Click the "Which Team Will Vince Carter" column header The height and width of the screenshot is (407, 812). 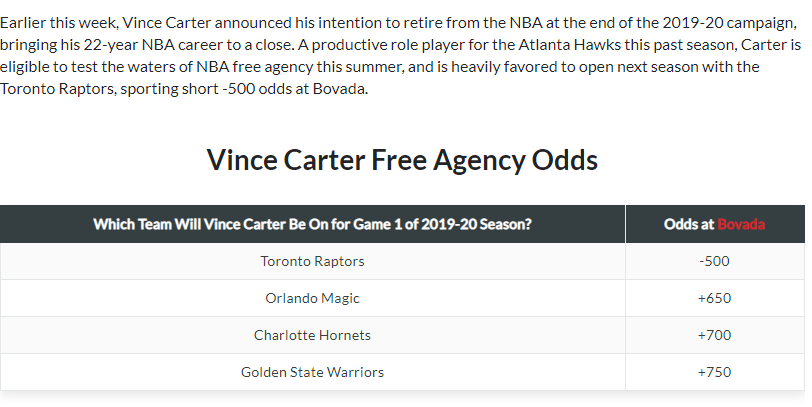tap(312, 224)
